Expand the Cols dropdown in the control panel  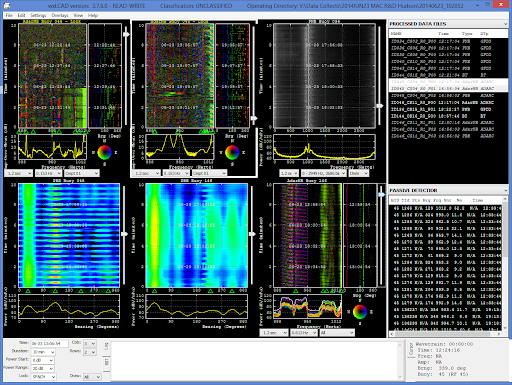(x=90, y=343)
